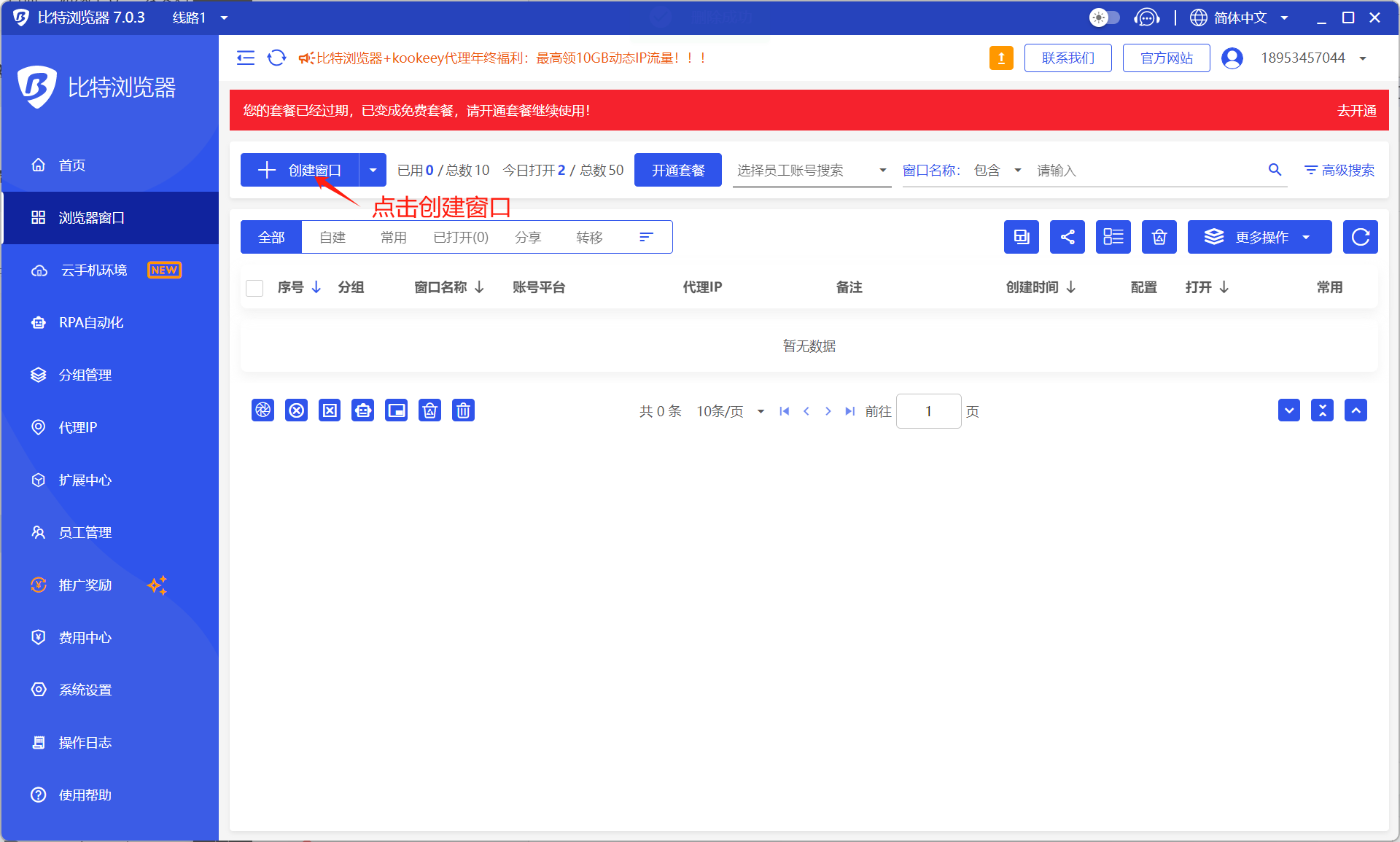Open the recycle bin icon in toolbar

tap(1159, 237)
